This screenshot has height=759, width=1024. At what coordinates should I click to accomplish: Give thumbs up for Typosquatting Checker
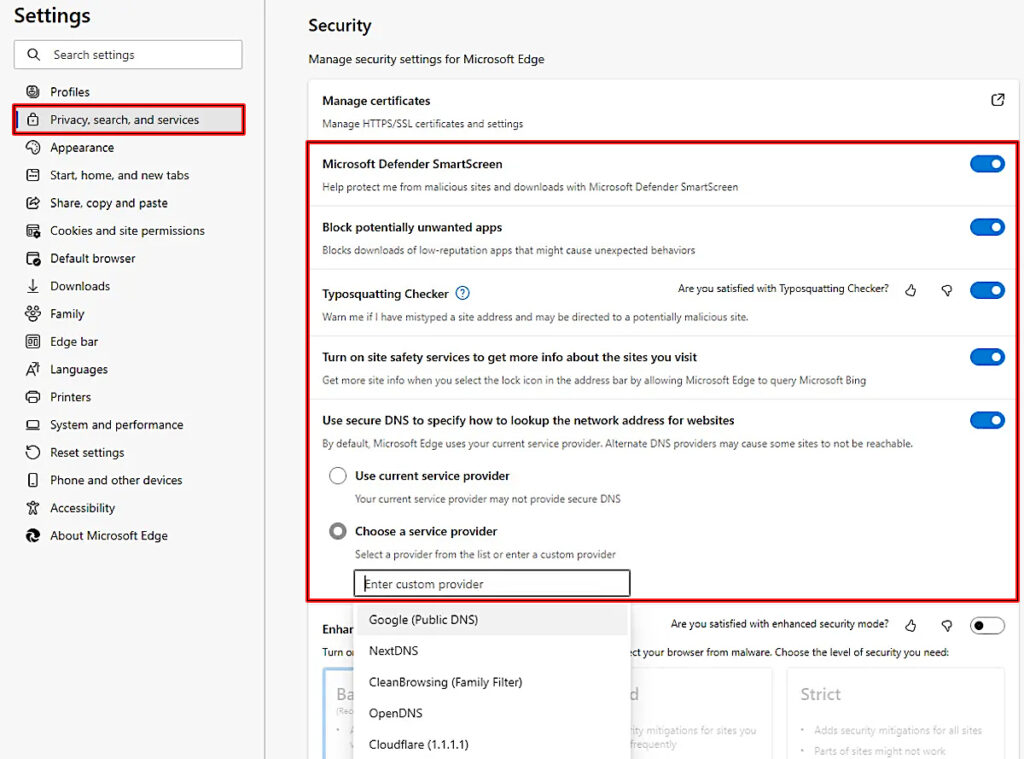pyautogui.click(x=910, y=290)
